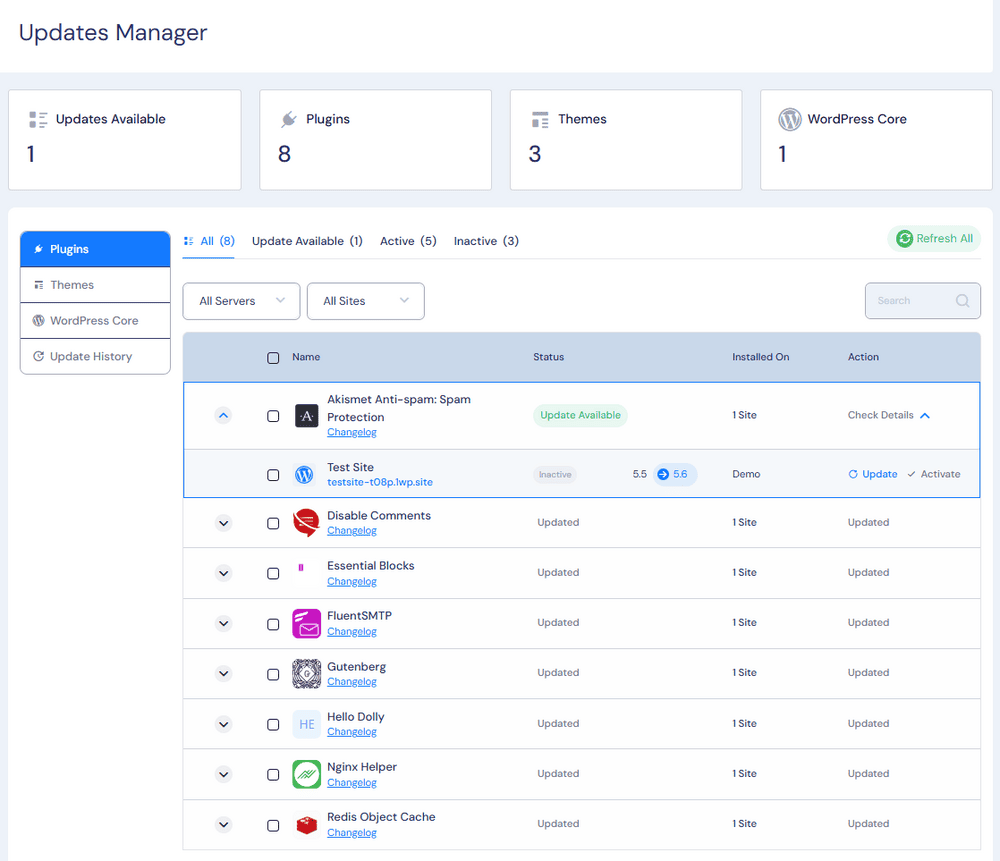Tick the Akismet Anti-spam checkbox
This screenshot has height=861, width=1000.
pyautogui.click(x=273, y=416)
